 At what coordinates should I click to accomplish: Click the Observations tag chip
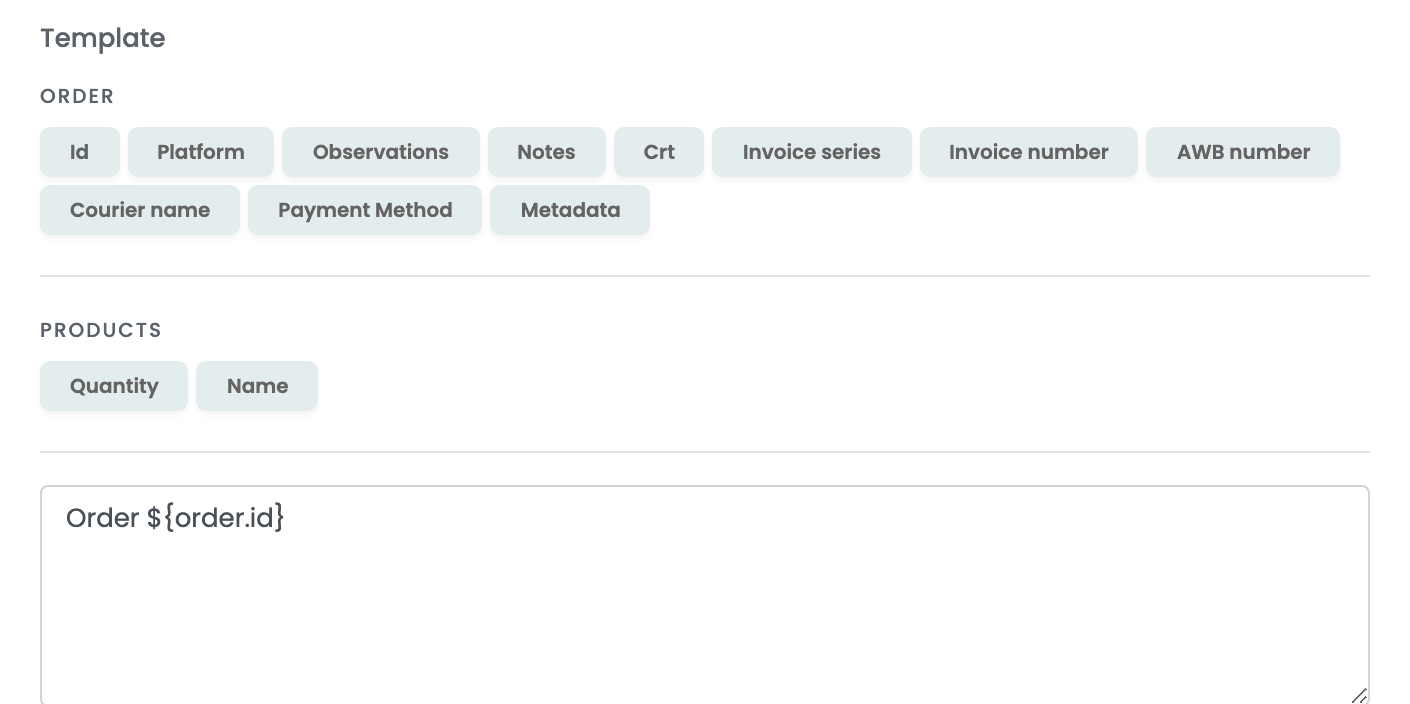point(381,152)
